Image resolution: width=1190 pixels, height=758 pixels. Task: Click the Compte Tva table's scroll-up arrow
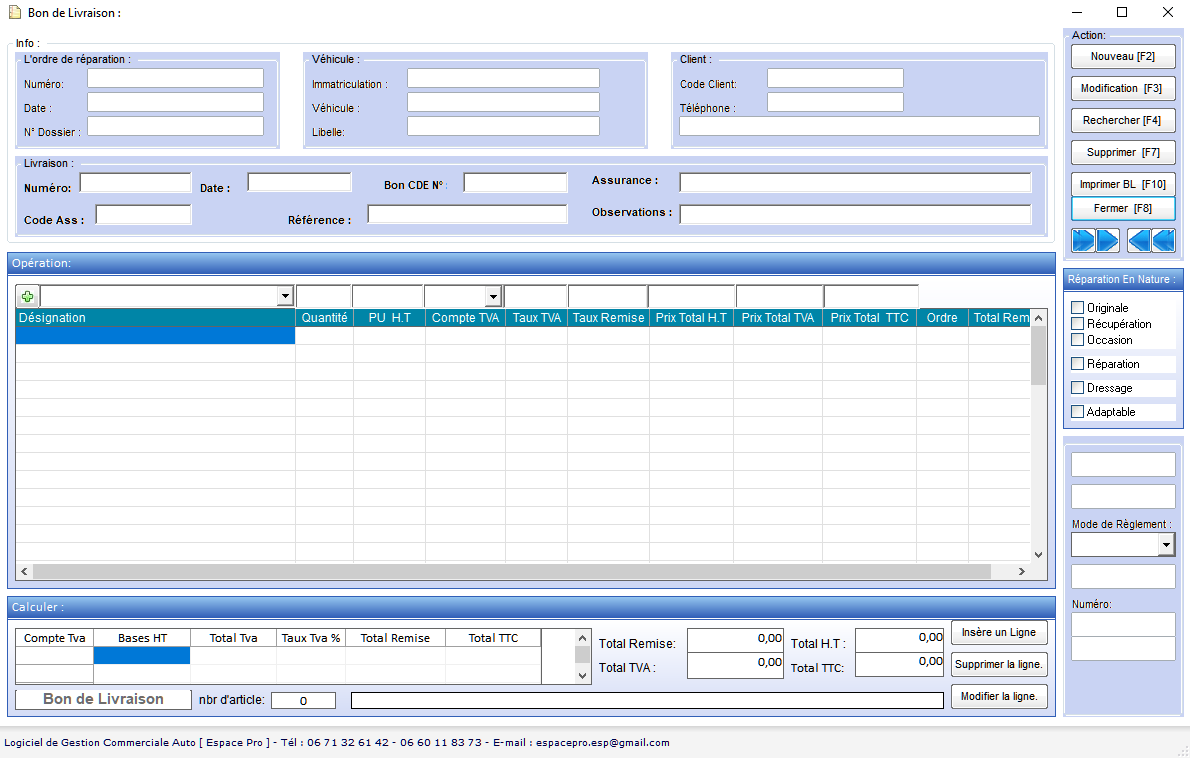tap(582, 638)
